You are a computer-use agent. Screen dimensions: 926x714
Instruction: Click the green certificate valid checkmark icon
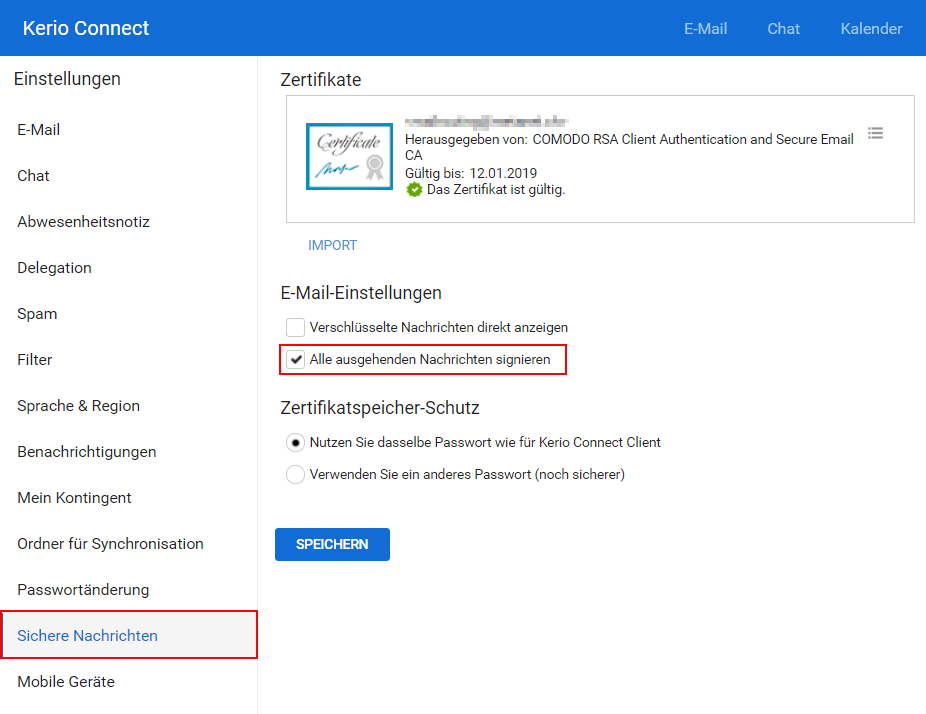pyautogui.click(x=414, y=190)
